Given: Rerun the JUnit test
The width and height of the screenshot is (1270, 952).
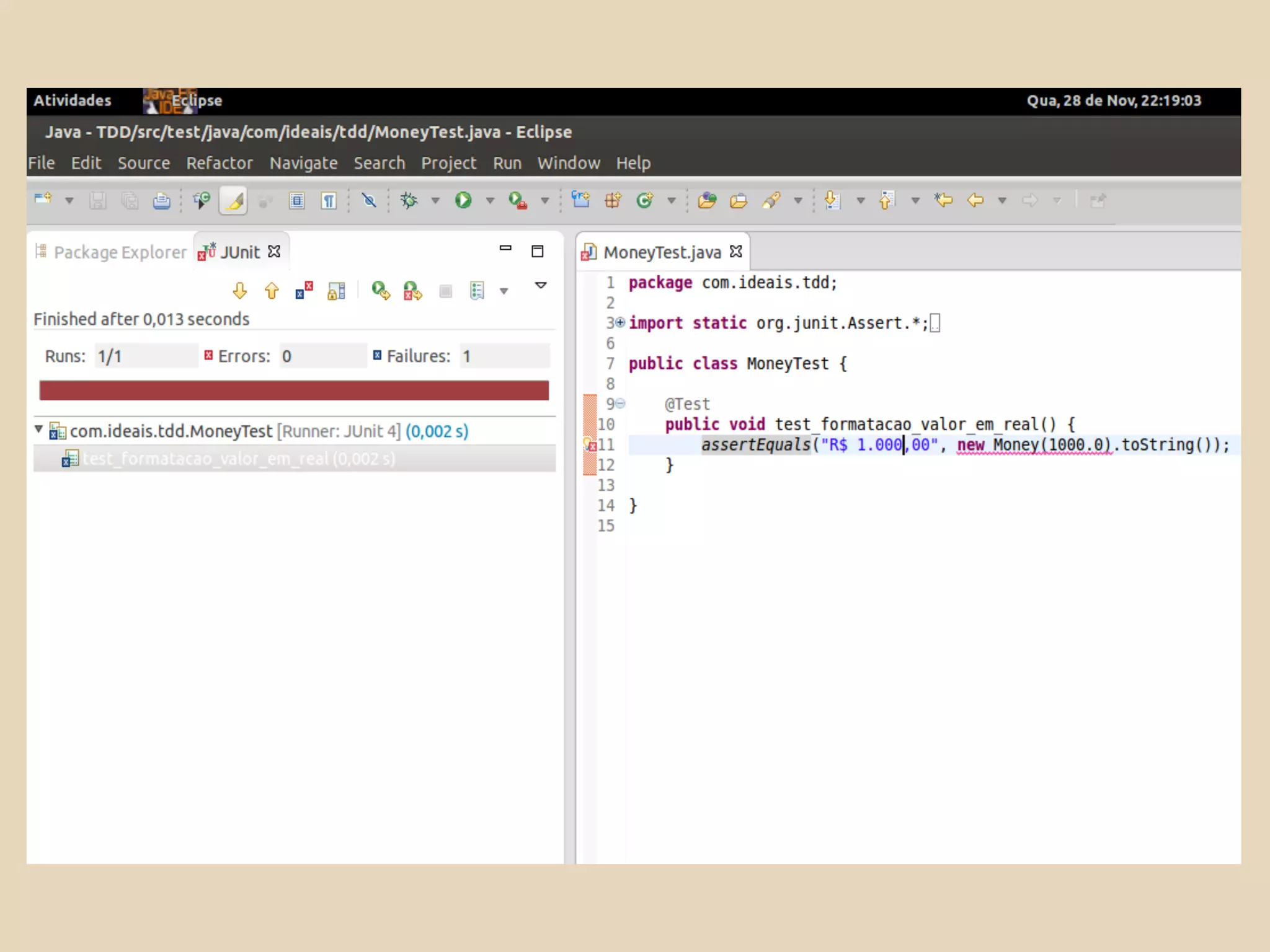Looking at the screenshot, I should 380,291.
